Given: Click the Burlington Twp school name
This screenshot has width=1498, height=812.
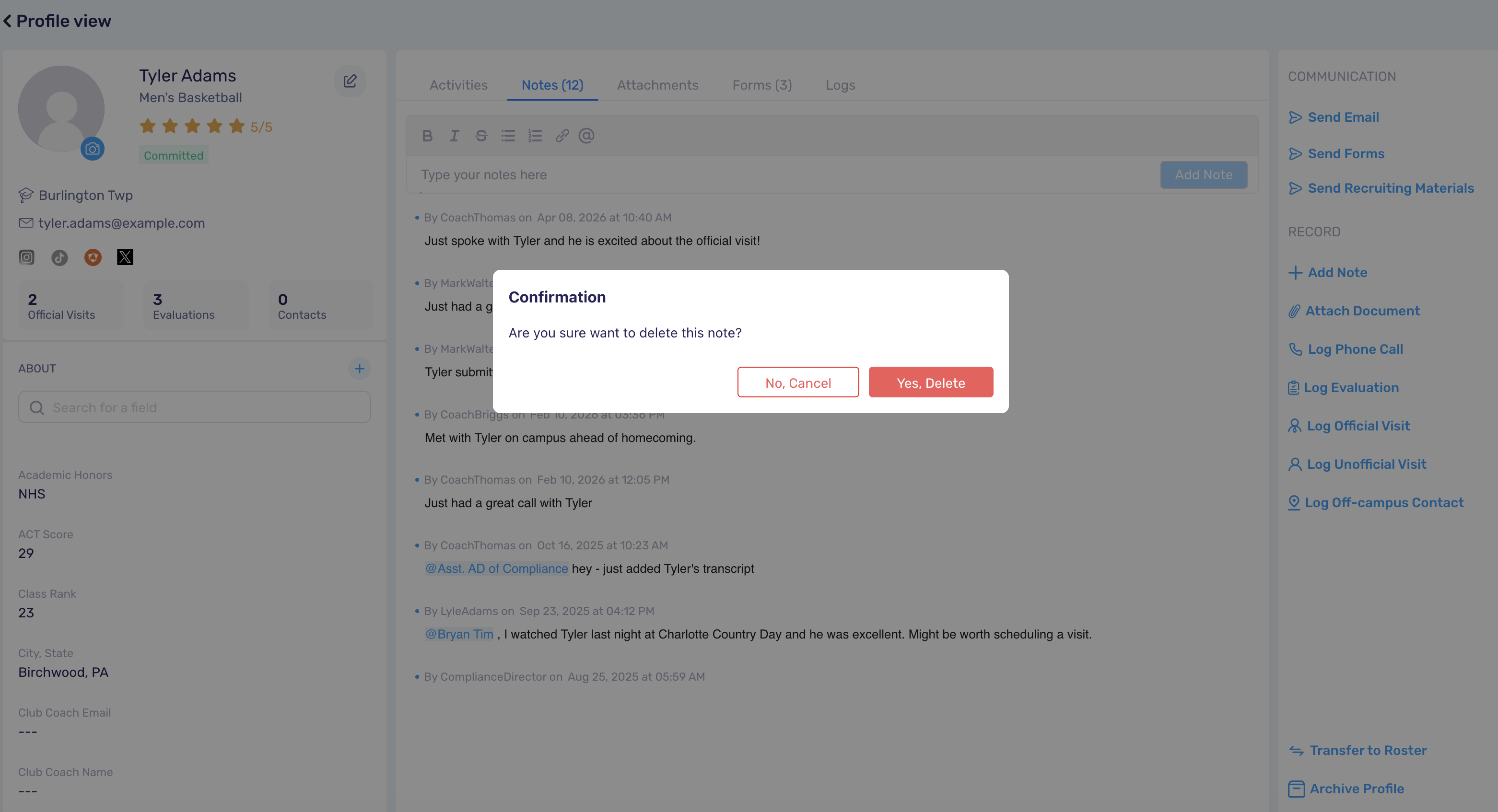Looking at the screenshot, I should (85, 195).
